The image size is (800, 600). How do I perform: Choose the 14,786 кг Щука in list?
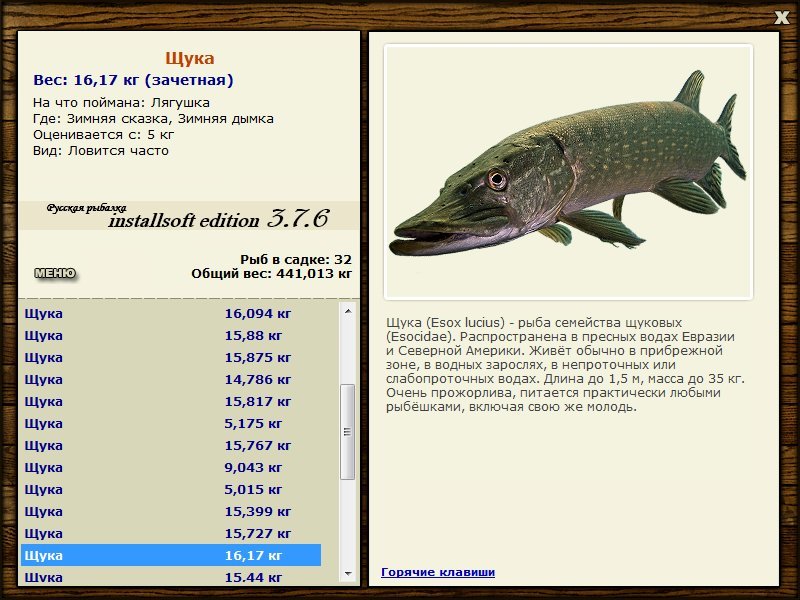point(170,379)
